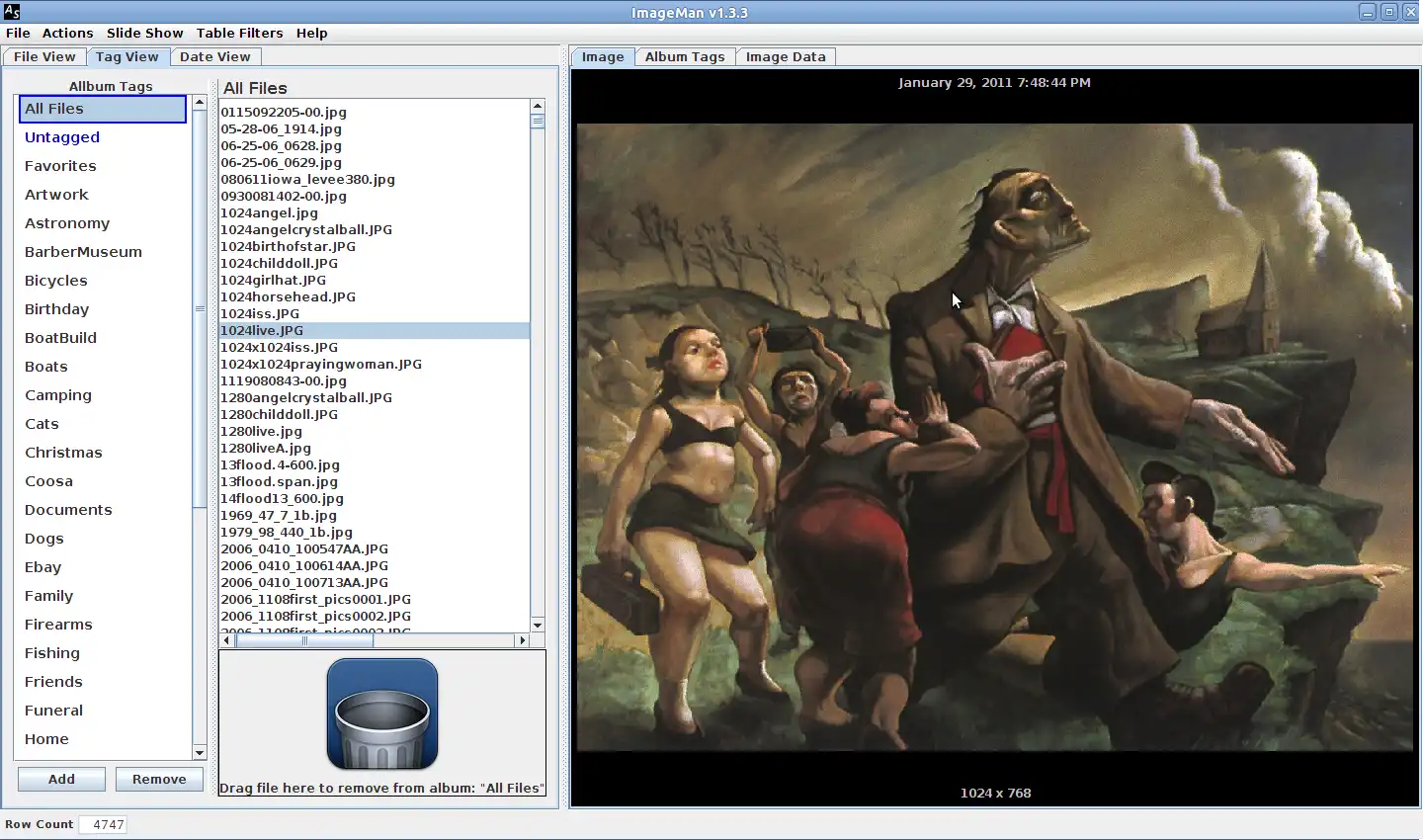The height and width of the screenshot is (840, 1423).
Task: Click the file list horizontal scroll left arrow
Action: pyautogui.click(x=226, y=640)
